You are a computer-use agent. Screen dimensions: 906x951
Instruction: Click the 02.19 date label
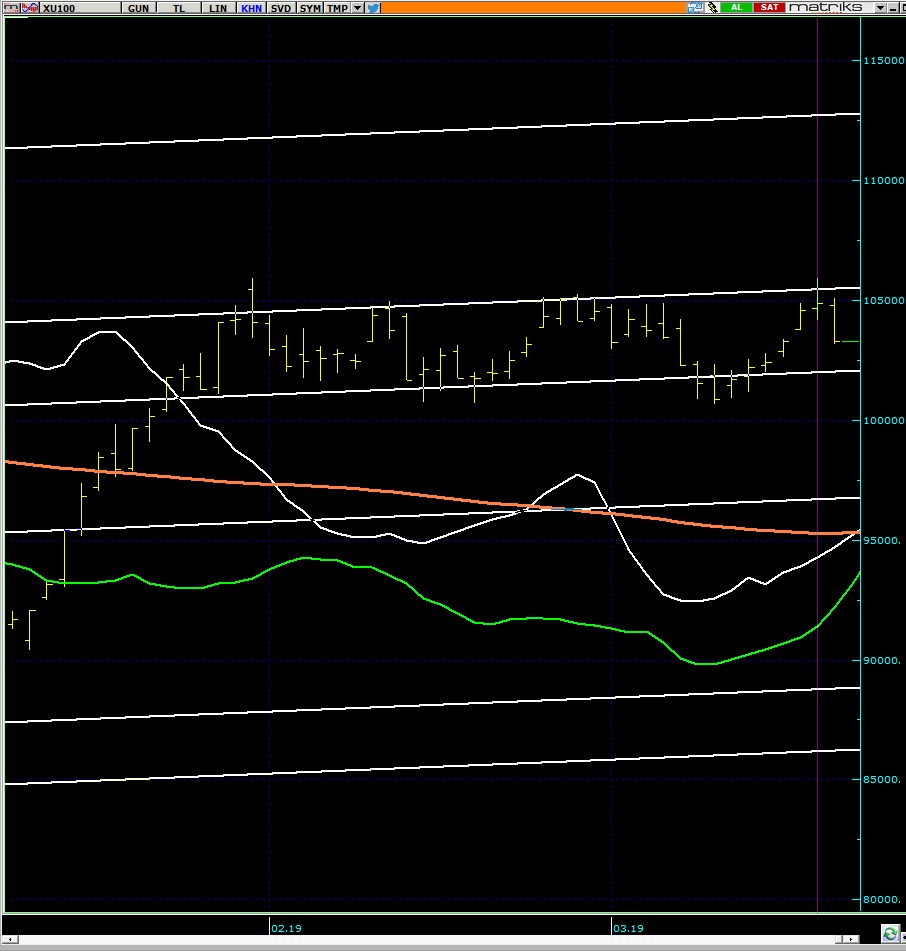[286, 928]
